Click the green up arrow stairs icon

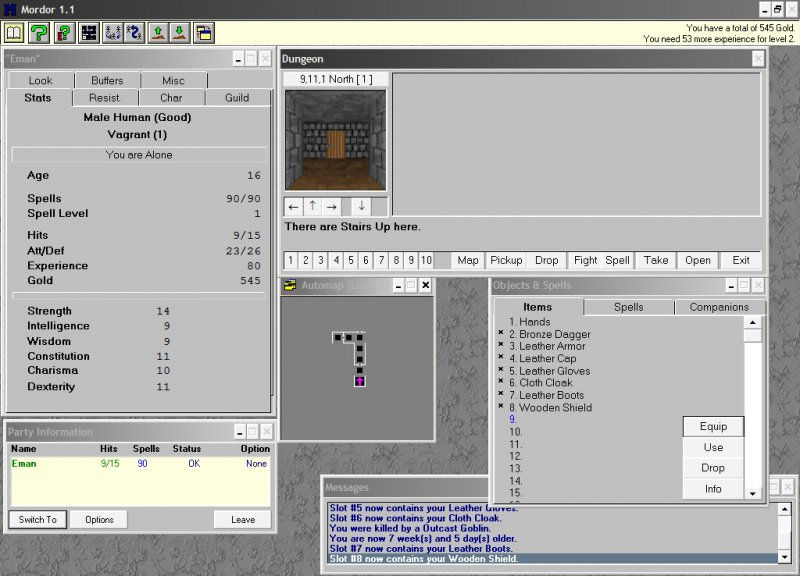[158, 33]
